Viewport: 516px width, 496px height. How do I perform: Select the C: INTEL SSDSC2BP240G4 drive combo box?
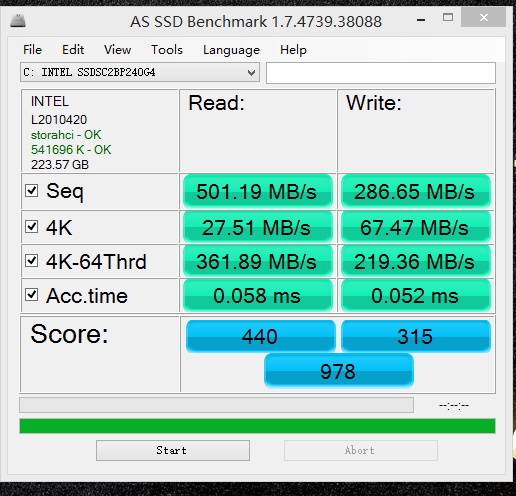140,72
